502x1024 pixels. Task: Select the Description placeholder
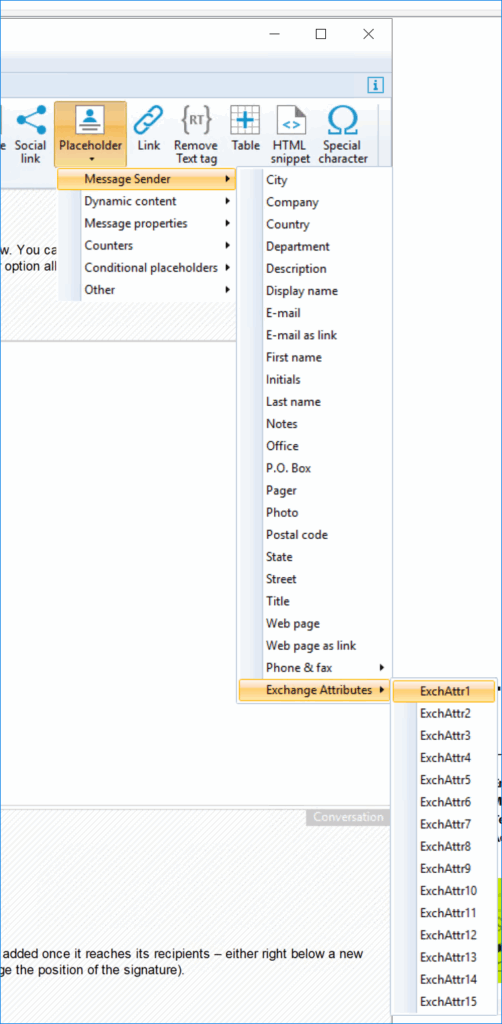coord(315,268)
